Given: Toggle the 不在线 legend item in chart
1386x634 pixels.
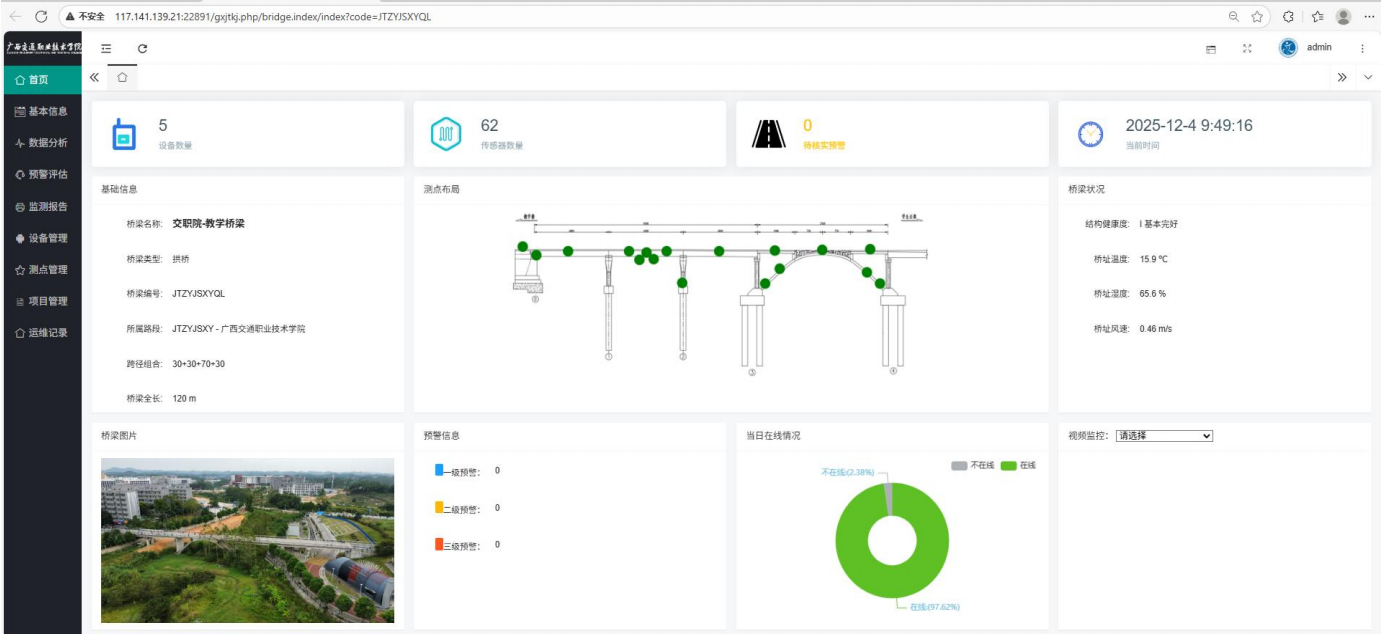Looking at the screenshot, I should 973,466.
